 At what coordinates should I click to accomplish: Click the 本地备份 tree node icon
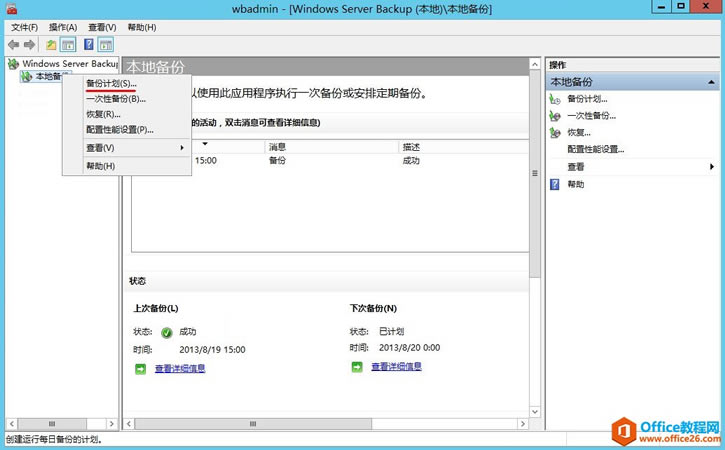[x=26, y=77]
